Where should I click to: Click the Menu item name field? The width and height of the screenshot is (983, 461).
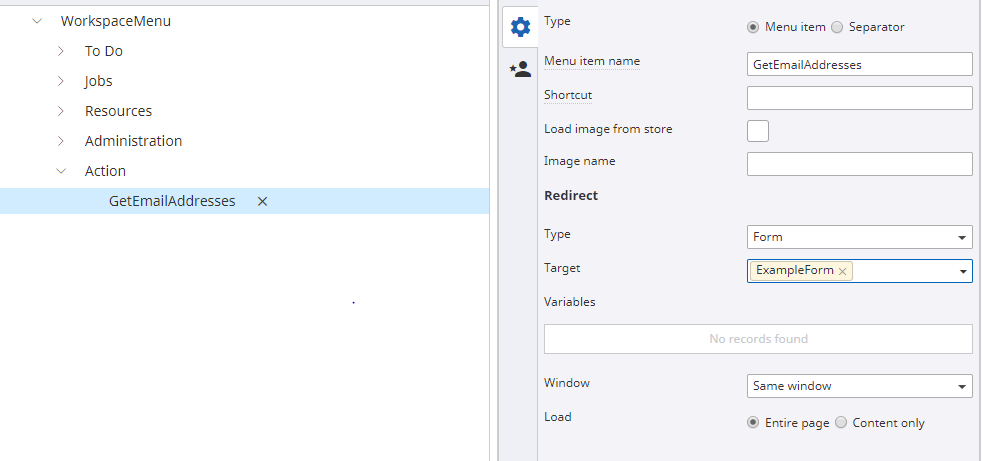click(x=859, y=64)
